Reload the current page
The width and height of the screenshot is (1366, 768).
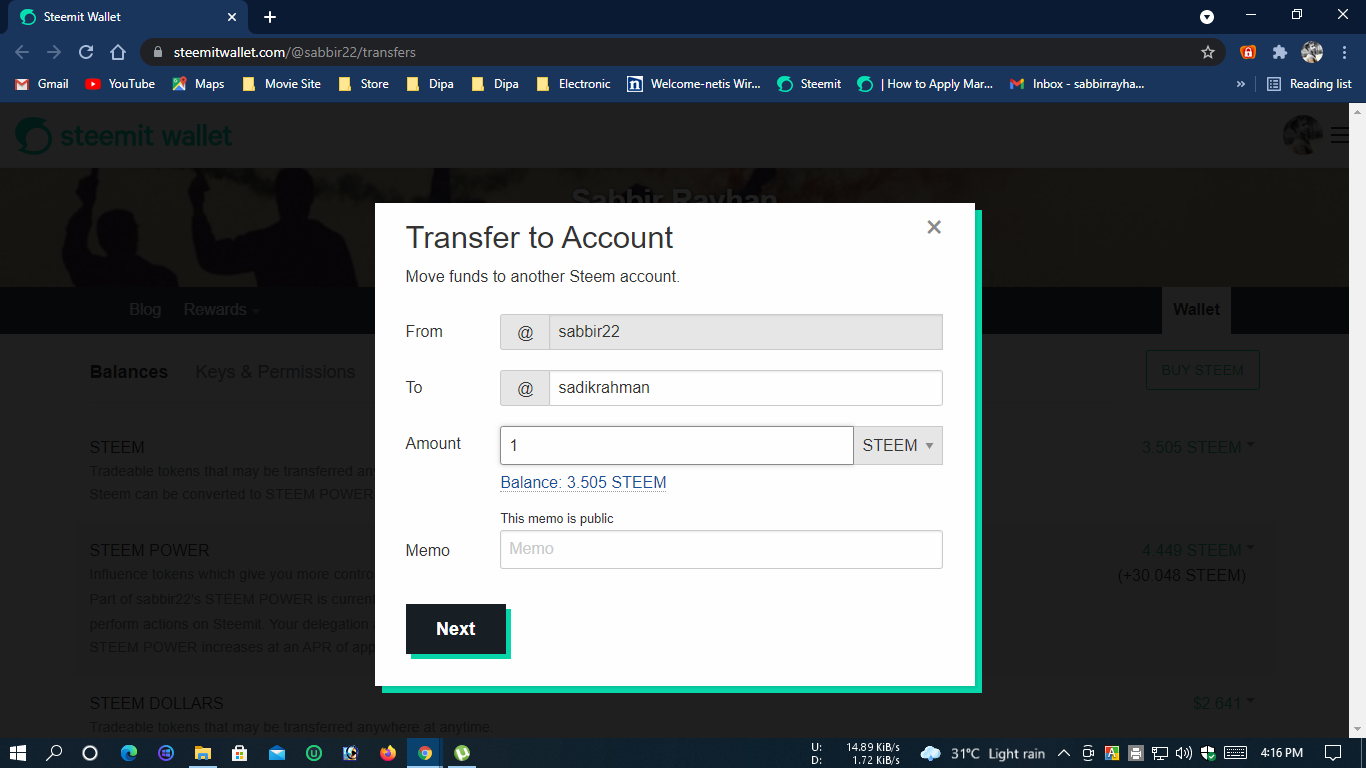click(86, 52)
